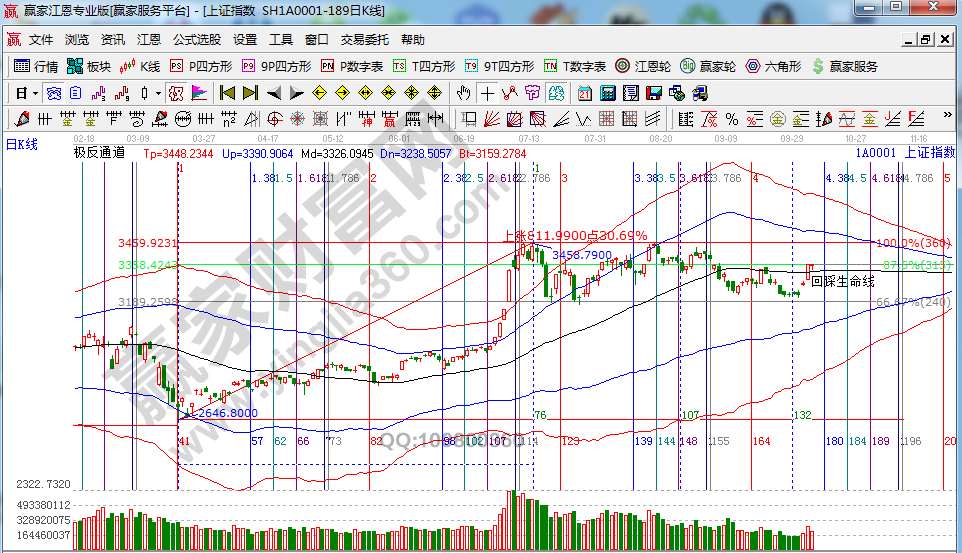This screenshot has width=962, height=553.
Task: Click the save floppy disk icon
Action: [654, 93]
